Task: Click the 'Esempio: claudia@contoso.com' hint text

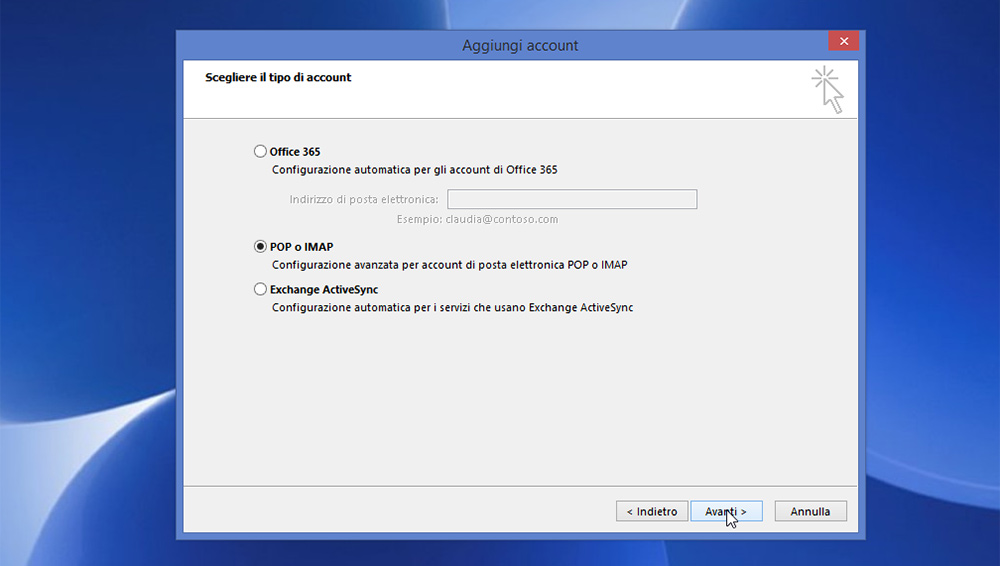Action: pos(477,220)
